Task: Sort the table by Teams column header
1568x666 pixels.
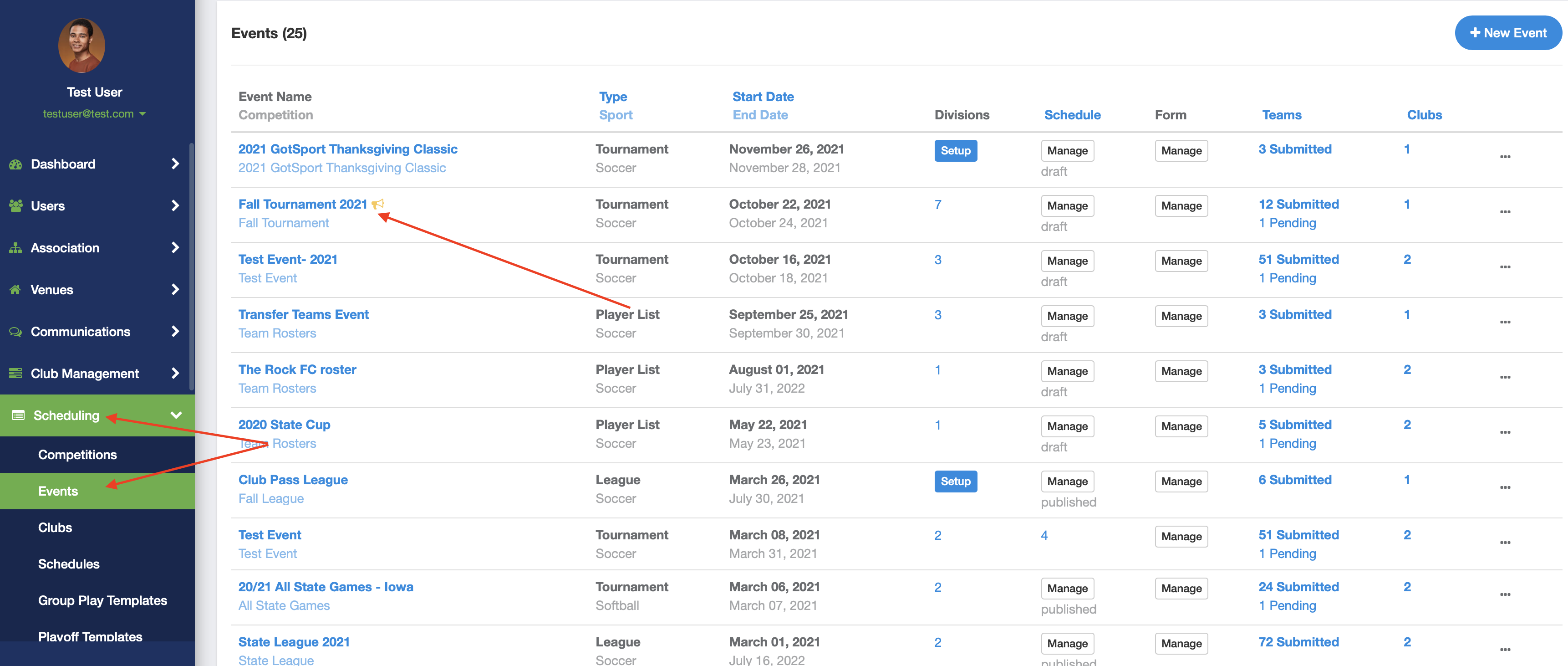Action: click(x=1281, y=115)
